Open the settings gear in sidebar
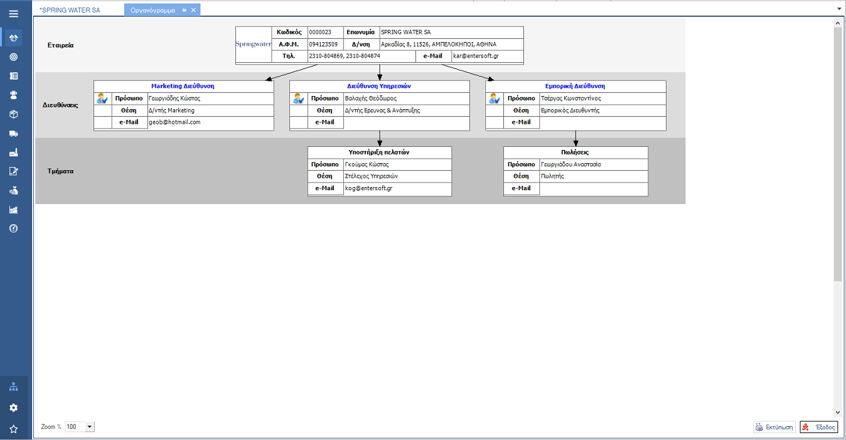 point(13,408)
